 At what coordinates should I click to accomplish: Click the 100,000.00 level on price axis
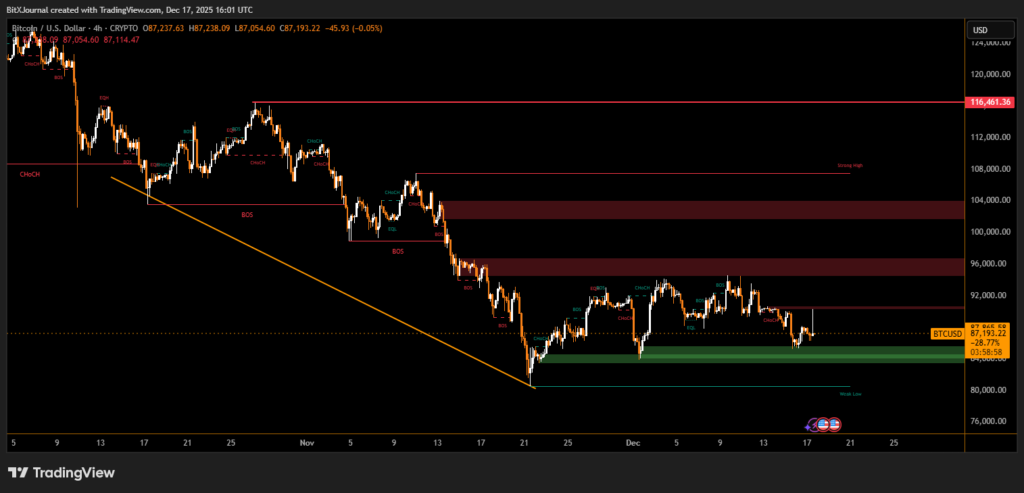click(991, 232)
